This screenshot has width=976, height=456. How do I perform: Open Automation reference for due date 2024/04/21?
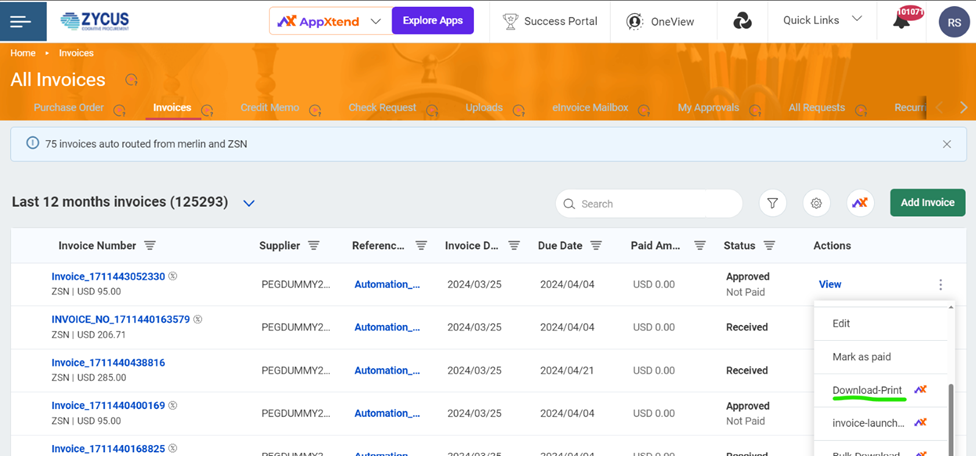tap(387, 370)
